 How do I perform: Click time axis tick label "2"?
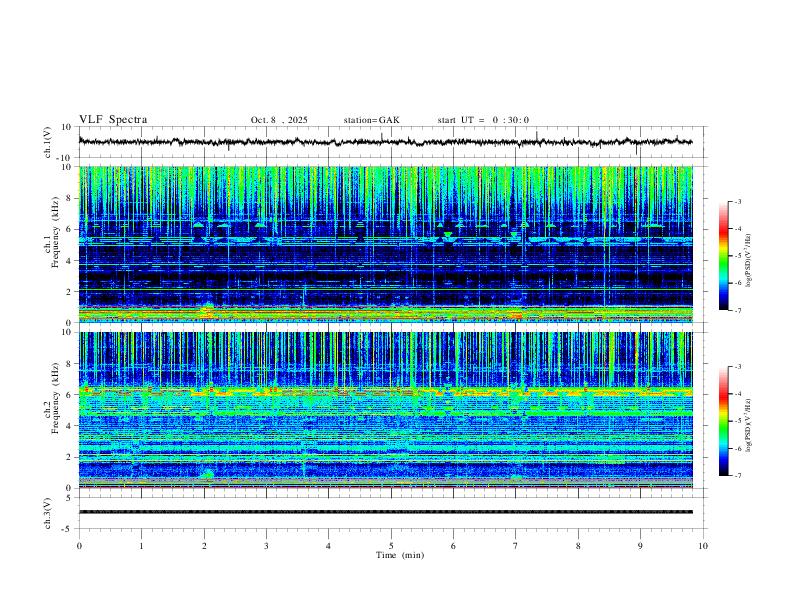pos(204,546)
